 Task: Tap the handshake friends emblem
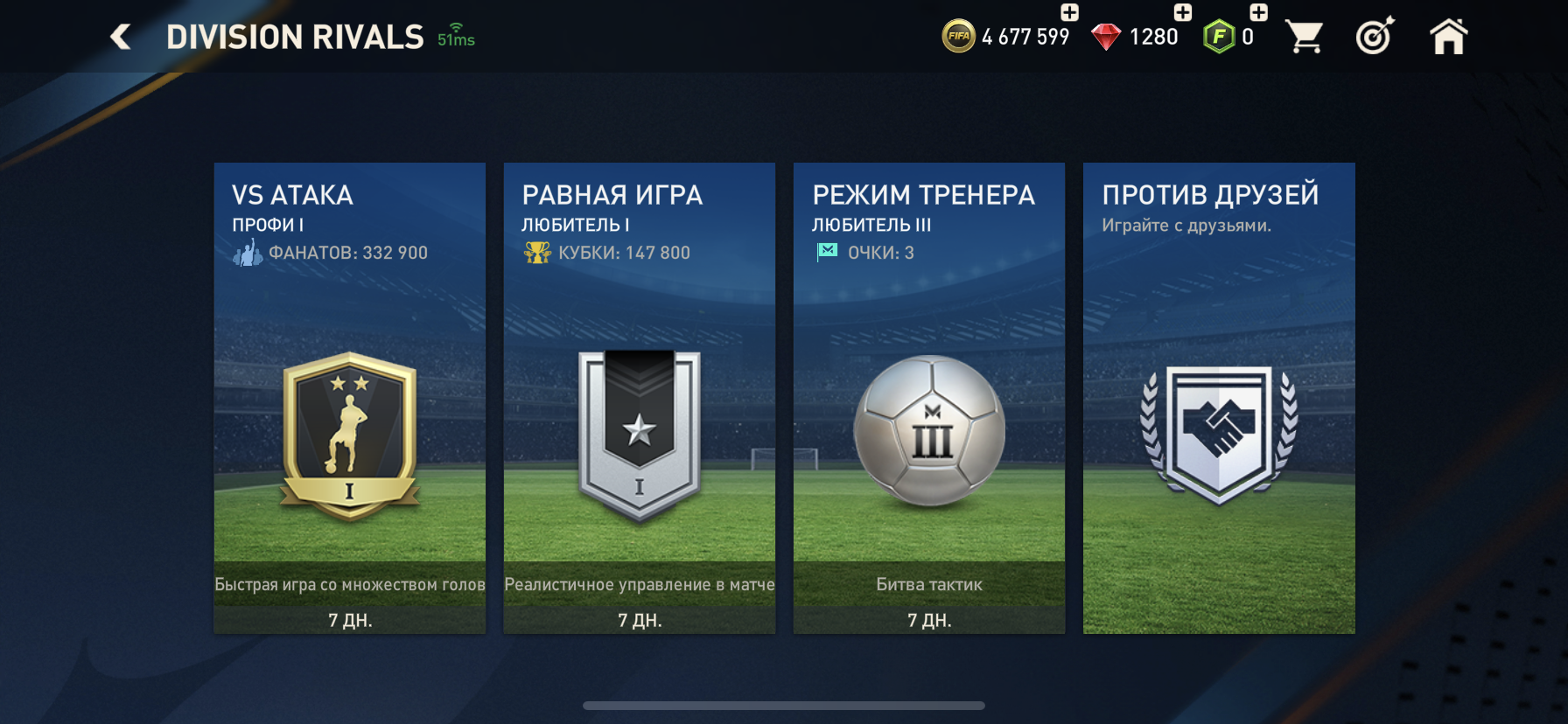tap(1219, 435)
